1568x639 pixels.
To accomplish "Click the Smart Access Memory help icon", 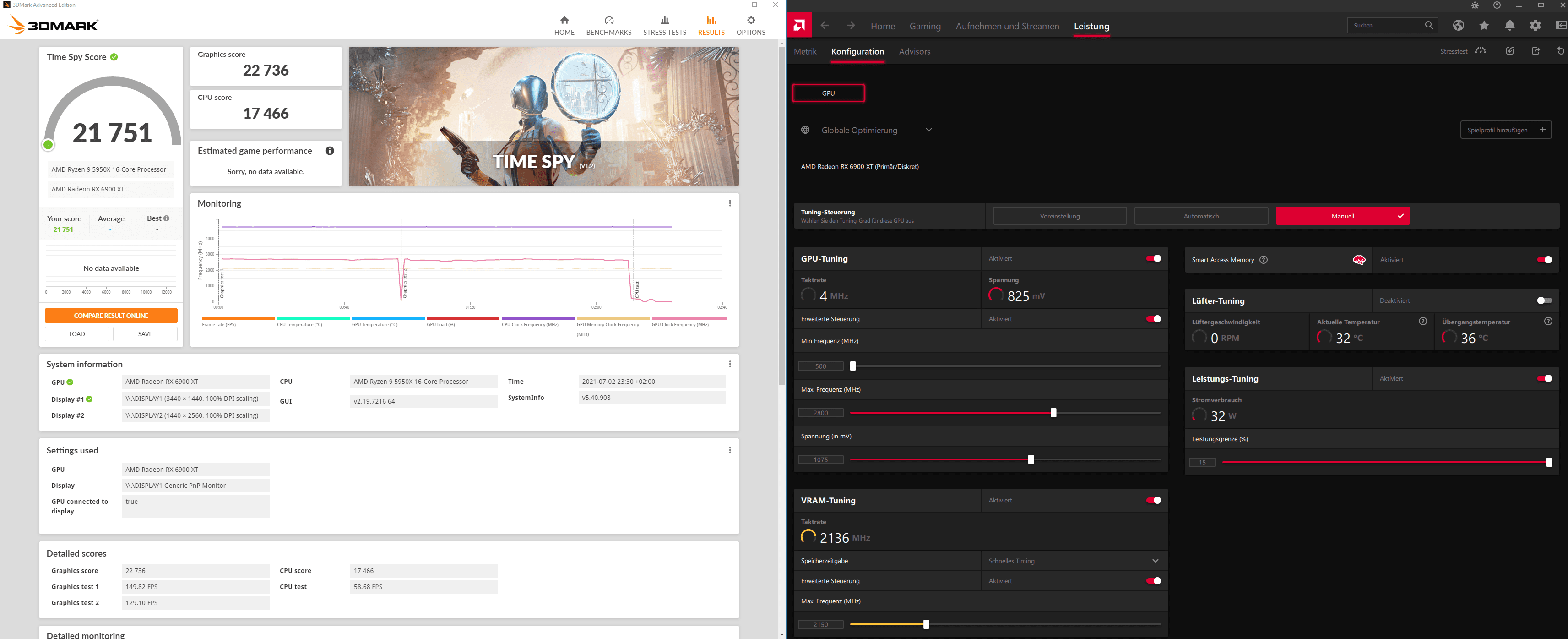I will 1264,260.
